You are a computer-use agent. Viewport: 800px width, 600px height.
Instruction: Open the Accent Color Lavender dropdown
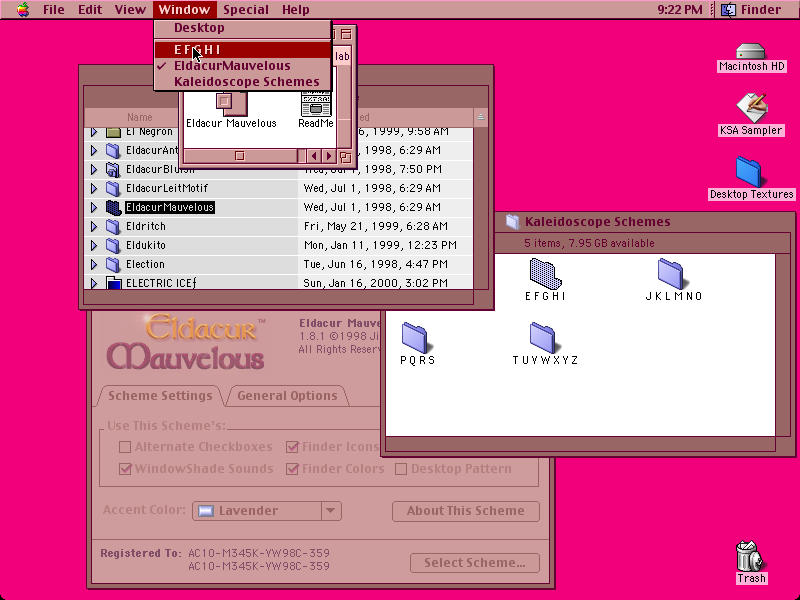[x=266, y=511]
